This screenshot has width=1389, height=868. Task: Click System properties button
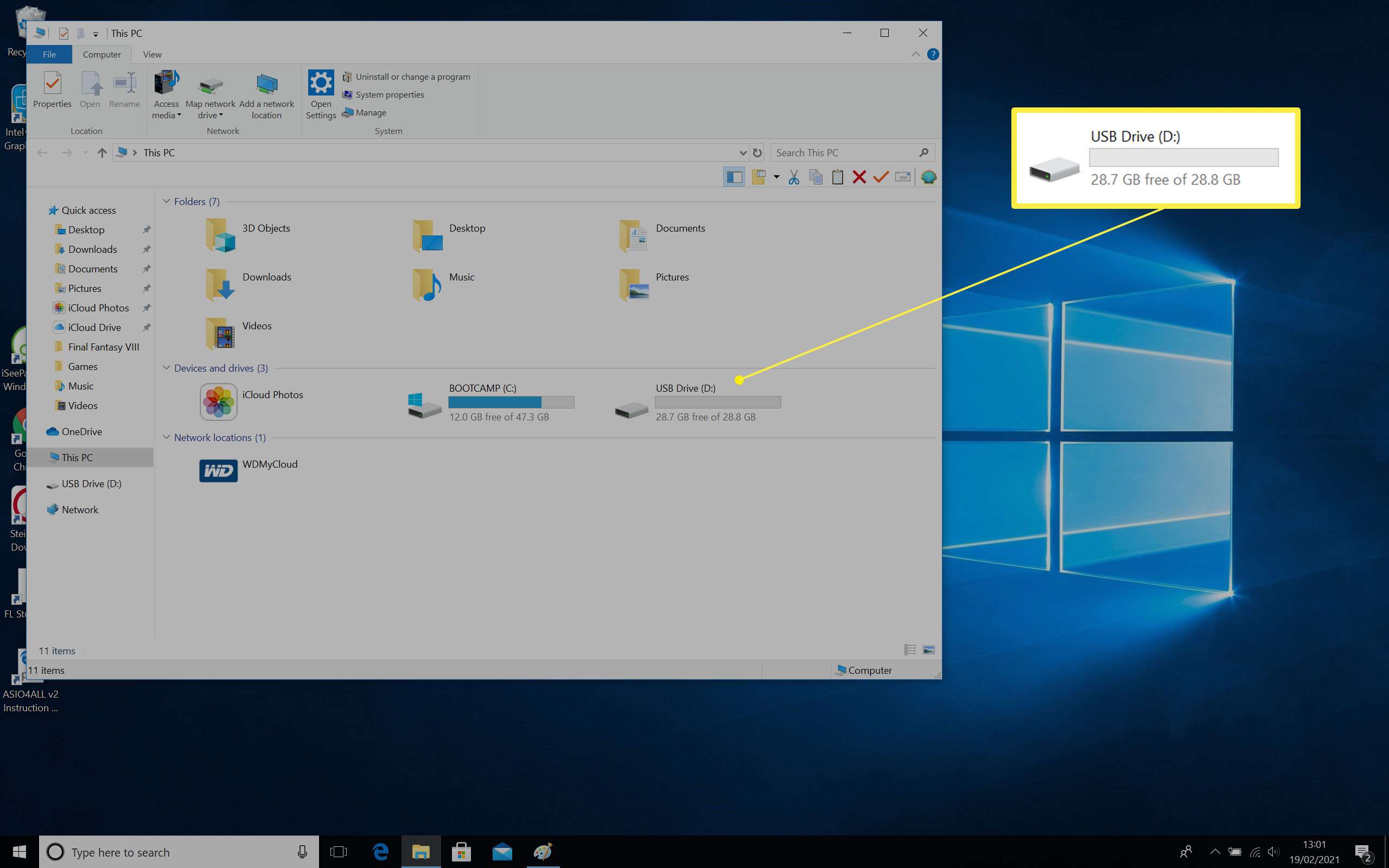389,93
